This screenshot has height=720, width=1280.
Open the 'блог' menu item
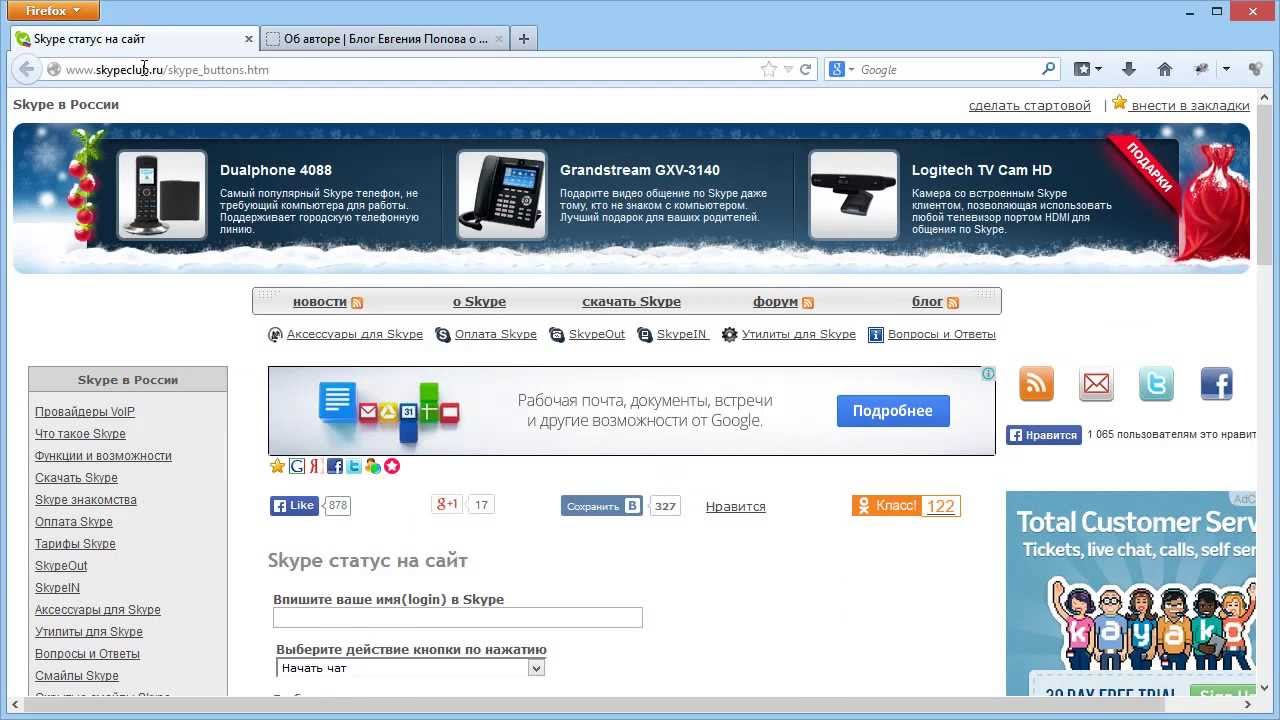927,301
